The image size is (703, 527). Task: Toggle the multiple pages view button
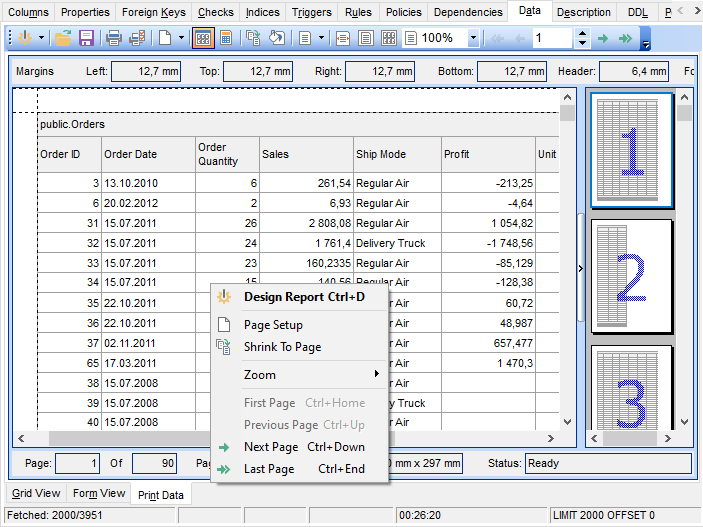pyautogui.click(x=389, y=38)
